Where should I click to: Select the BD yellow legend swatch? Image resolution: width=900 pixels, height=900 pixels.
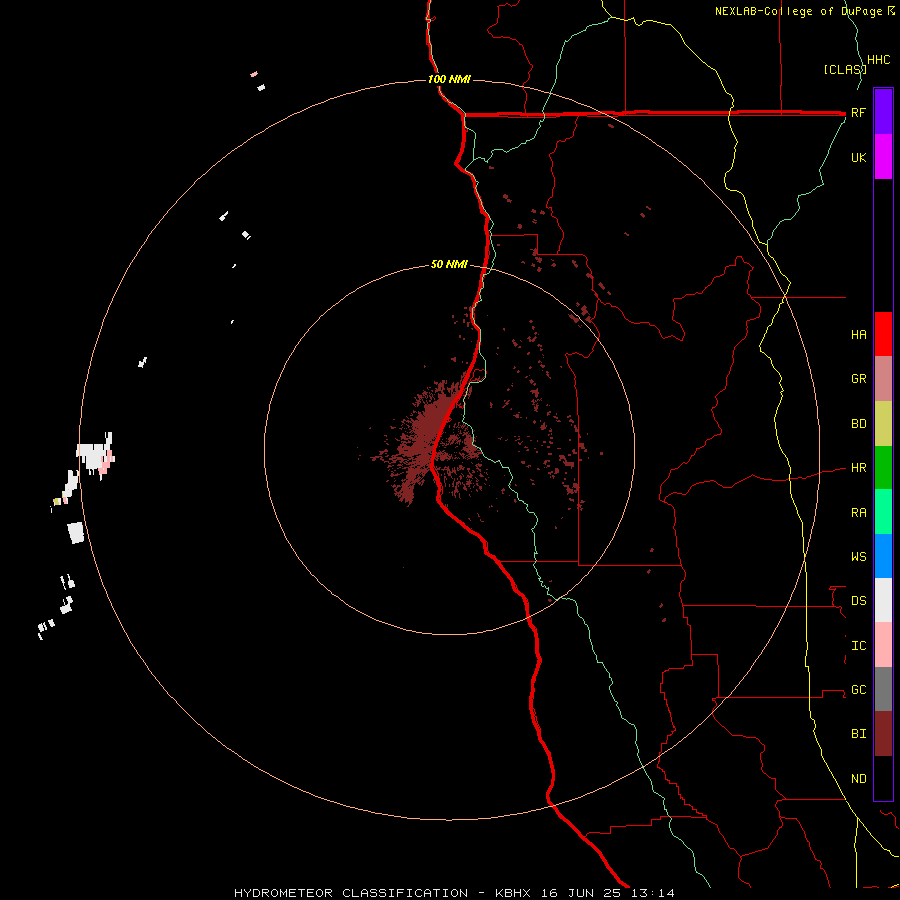[883, 423]
